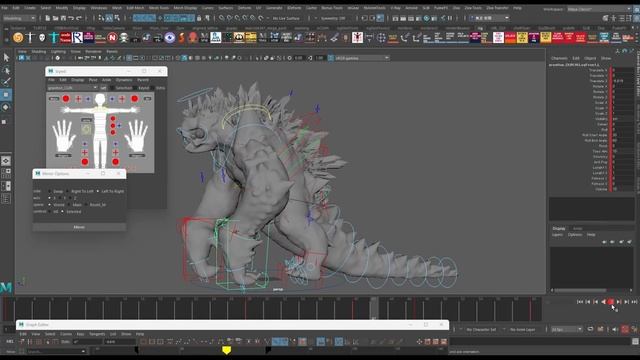
Task: Toggle the Xtra checkbox in picker window
Action: [153, 88]
